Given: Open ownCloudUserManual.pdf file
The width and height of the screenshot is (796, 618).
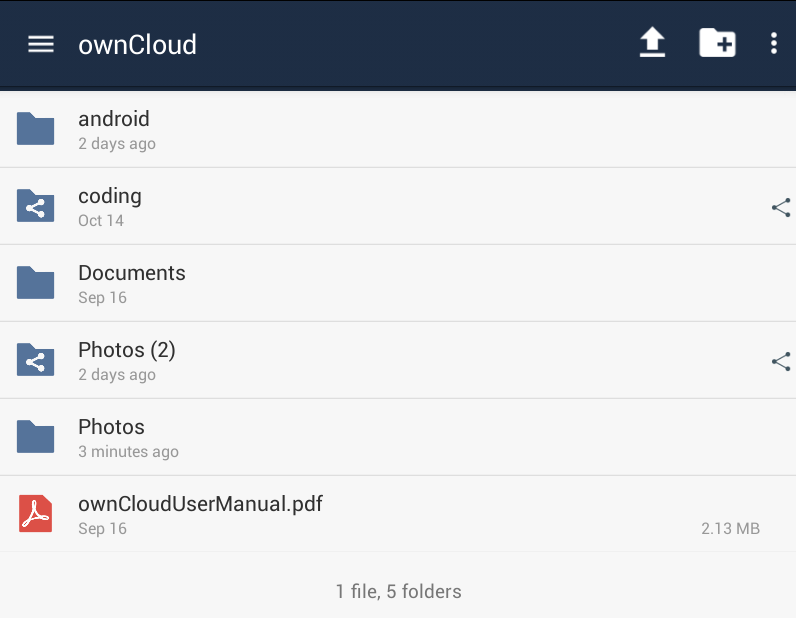Looking at the screenshot, I should click(x=398, y=514).
